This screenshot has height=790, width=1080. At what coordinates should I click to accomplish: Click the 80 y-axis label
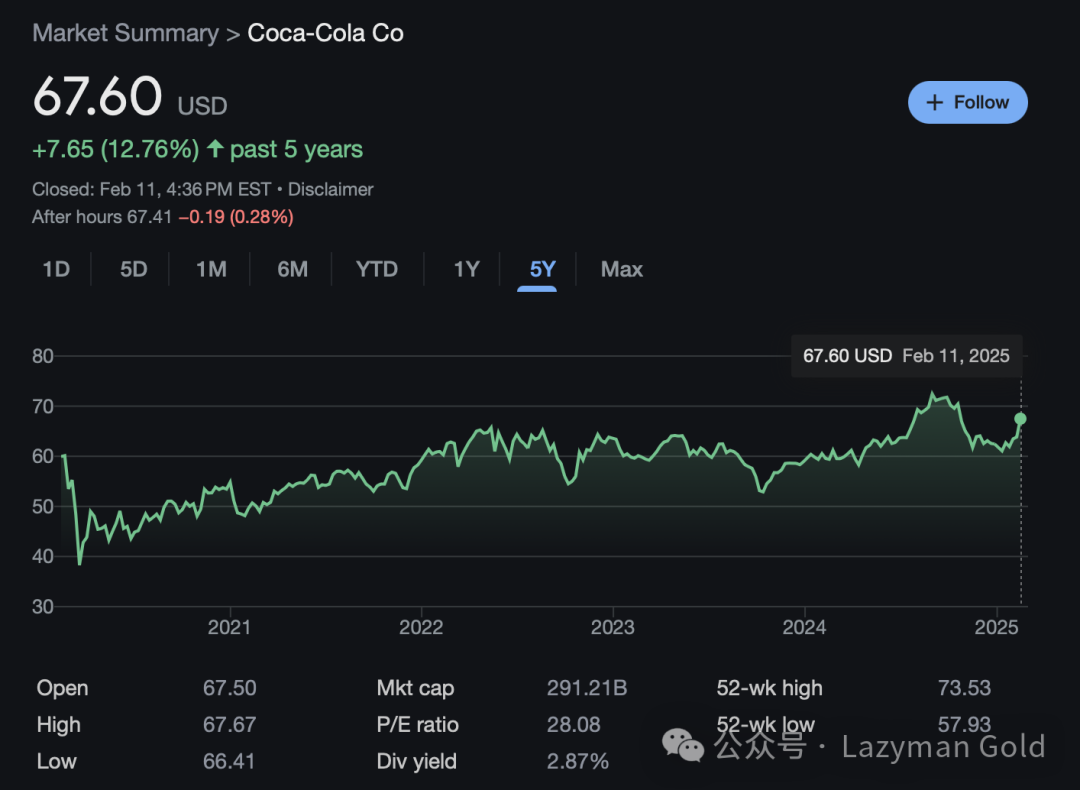click(x=43, y=356)
